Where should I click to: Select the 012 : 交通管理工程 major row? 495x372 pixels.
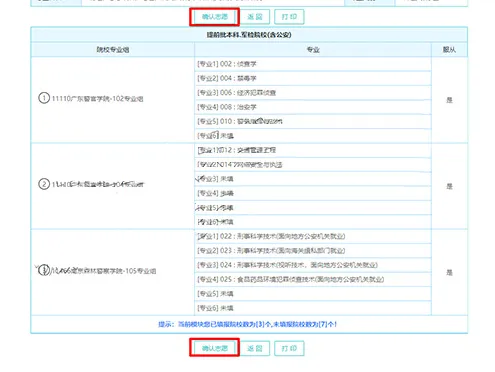[313, 150]
